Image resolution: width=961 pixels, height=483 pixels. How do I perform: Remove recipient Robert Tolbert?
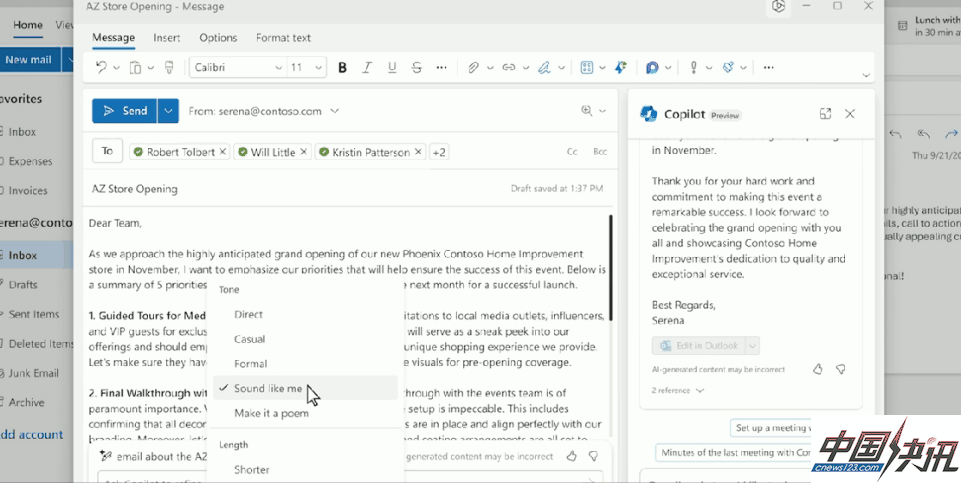[223, 151]
